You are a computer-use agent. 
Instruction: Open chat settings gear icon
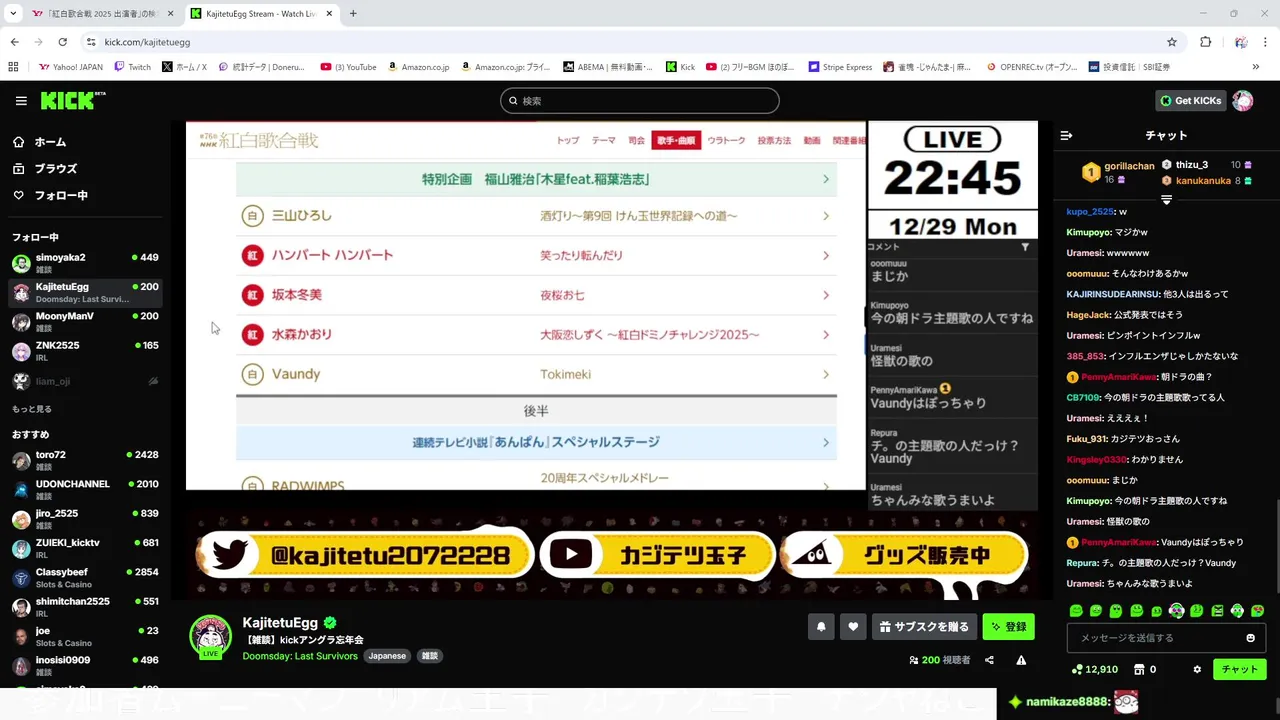1197,670
